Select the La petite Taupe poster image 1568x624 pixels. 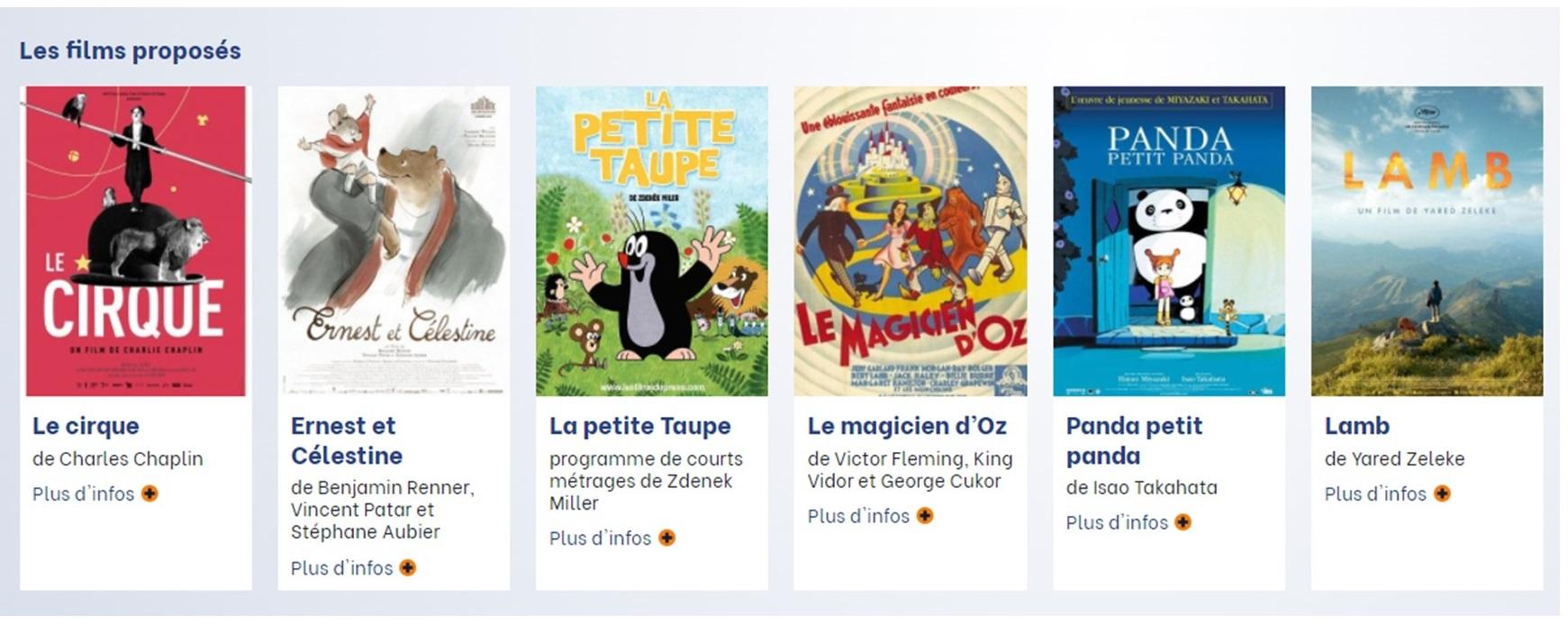coord(652,241)
